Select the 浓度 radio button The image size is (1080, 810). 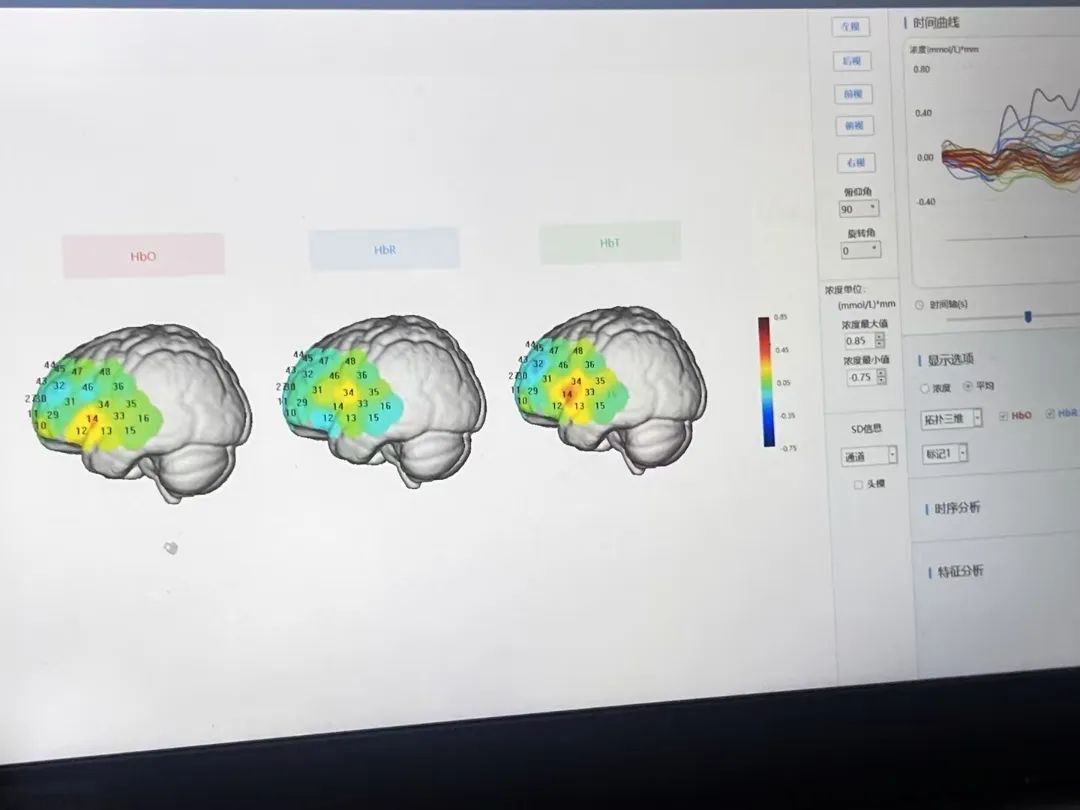[924, 388]
